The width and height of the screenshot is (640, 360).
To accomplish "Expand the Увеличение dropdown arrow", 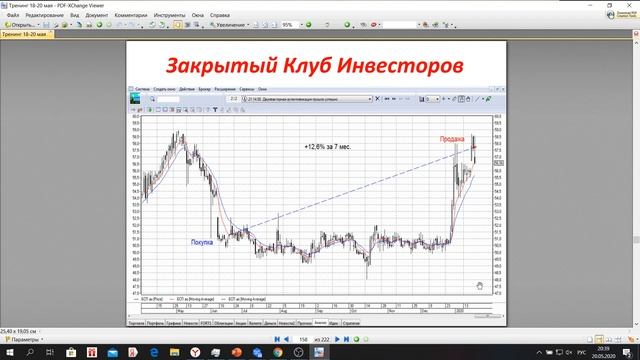I will pos(248,25).
